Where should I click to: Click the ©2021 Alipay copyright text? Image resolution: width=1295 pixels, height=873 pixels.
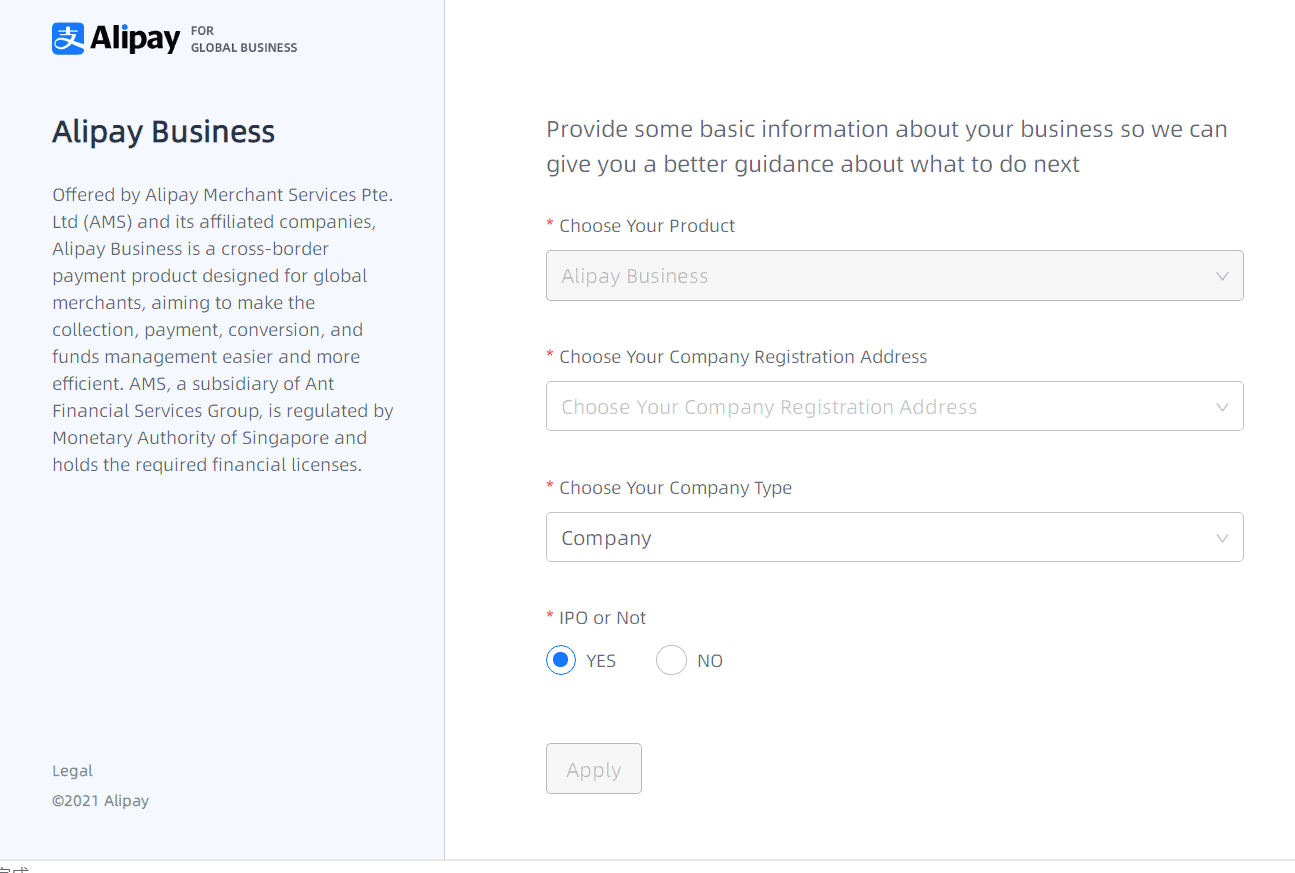point(100,801)
